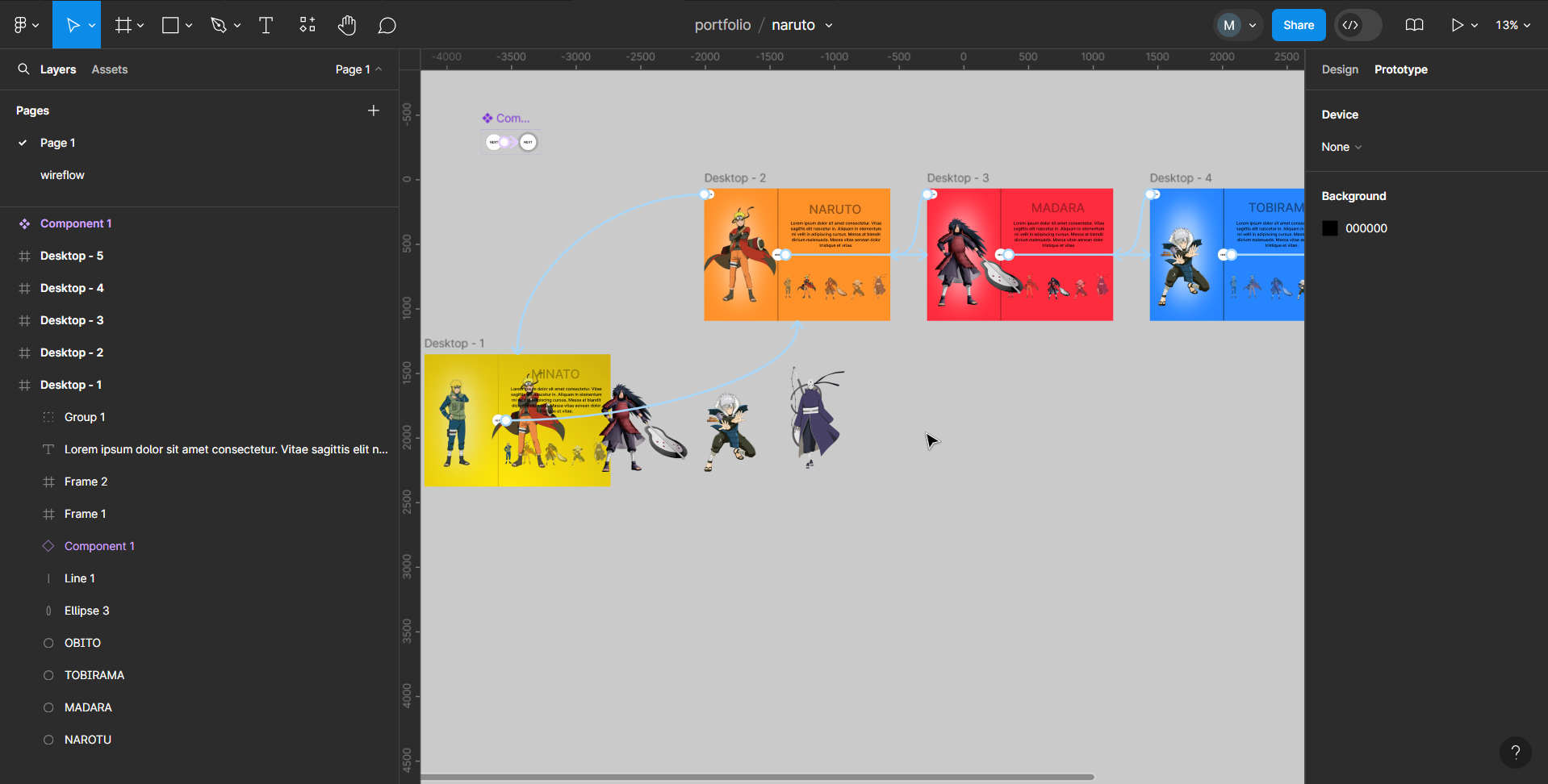Add a new page with plus icon

pyautogui.click(x=373, y=111)
